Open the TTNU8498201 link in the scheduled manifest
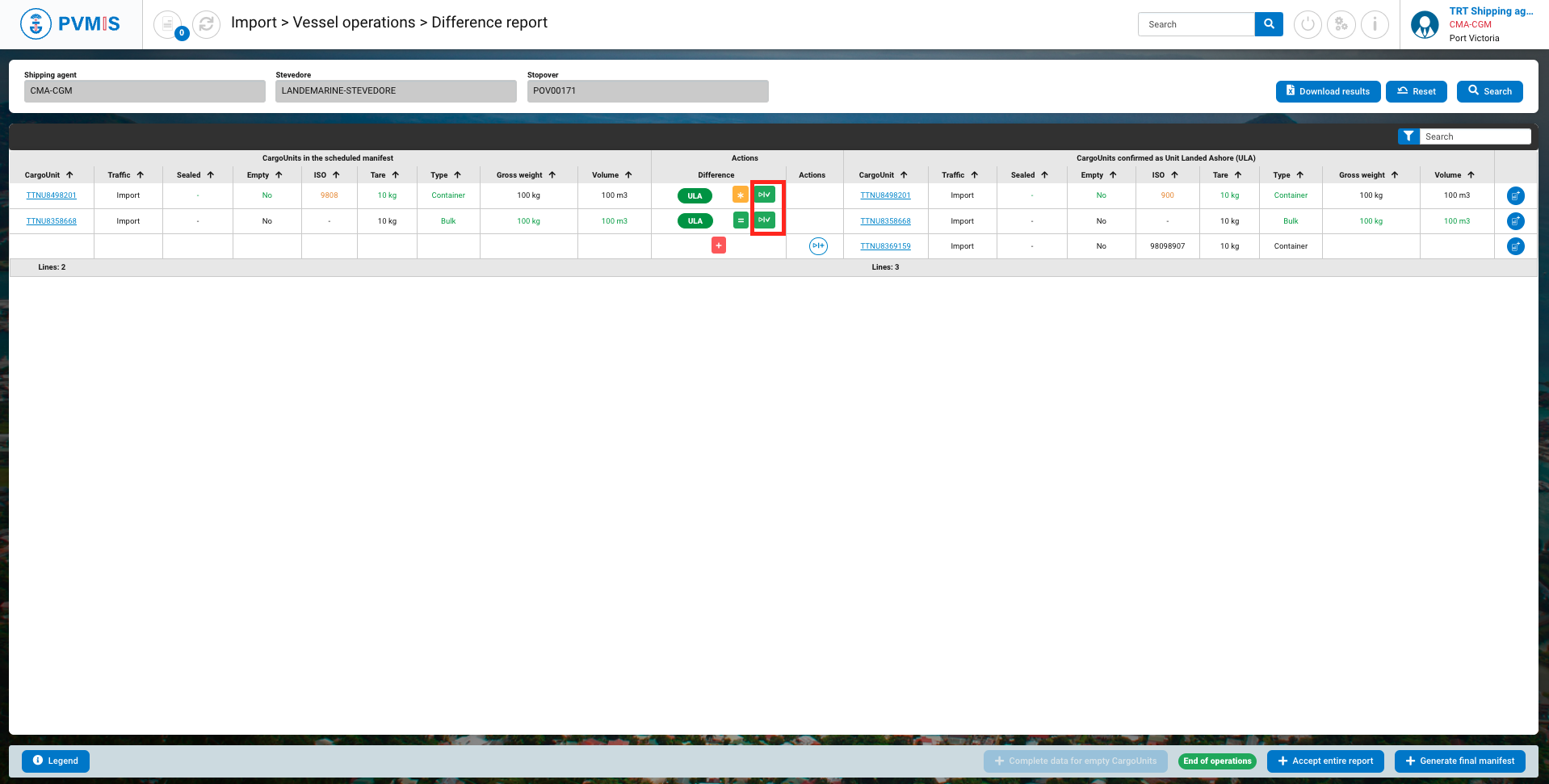This screenshot has height=784, width=1549. 52,195
